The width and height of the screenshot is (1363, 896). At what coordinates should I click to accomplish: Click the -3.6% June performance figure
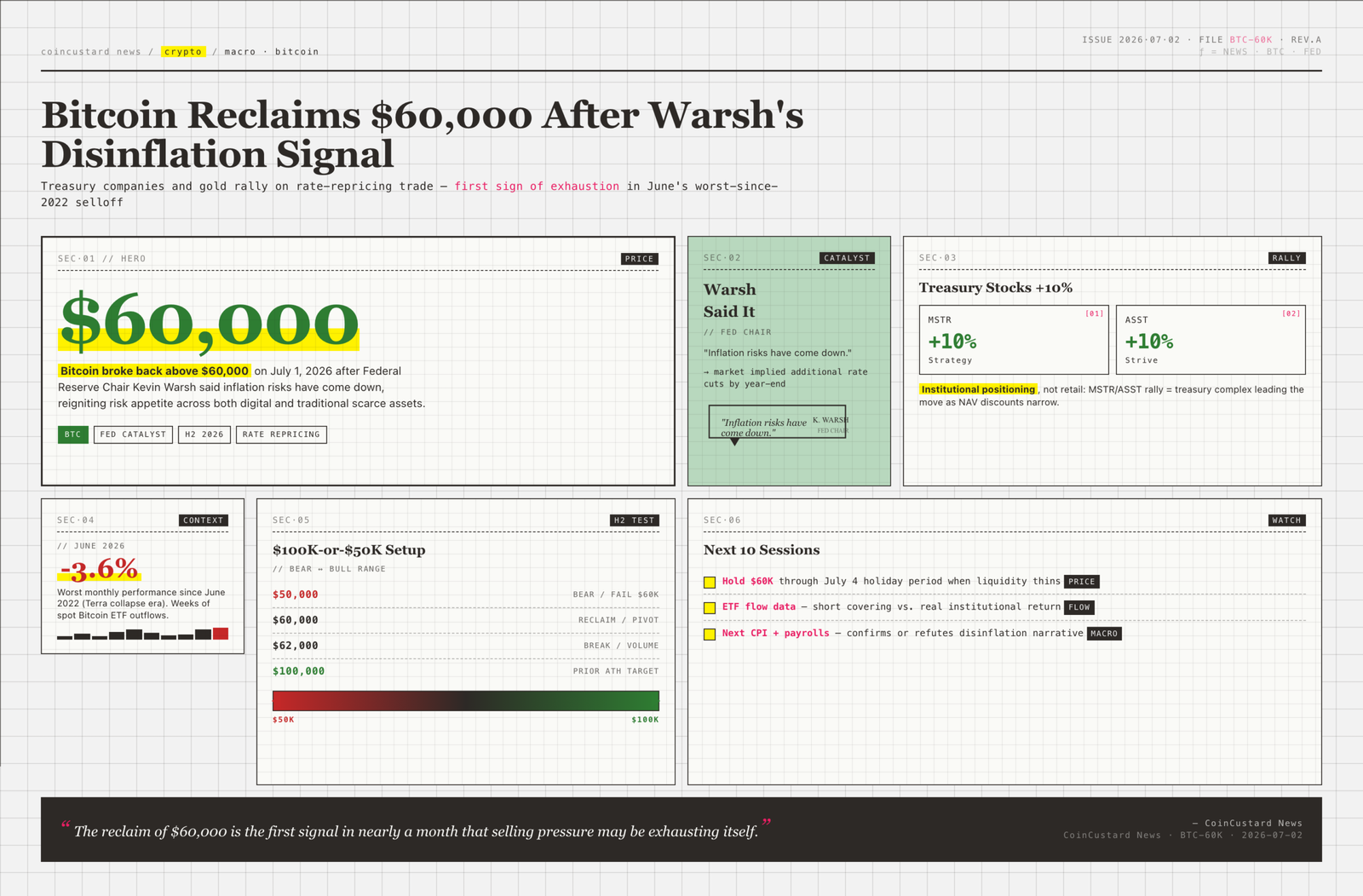[99, 568]
